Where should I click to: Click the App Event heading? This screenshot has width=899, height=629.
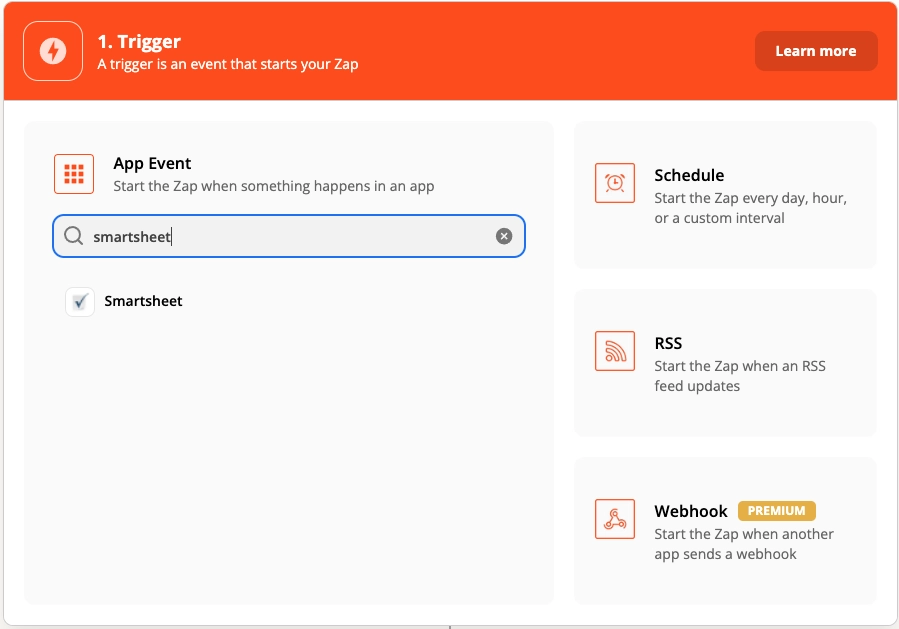[x=152, y=163]
